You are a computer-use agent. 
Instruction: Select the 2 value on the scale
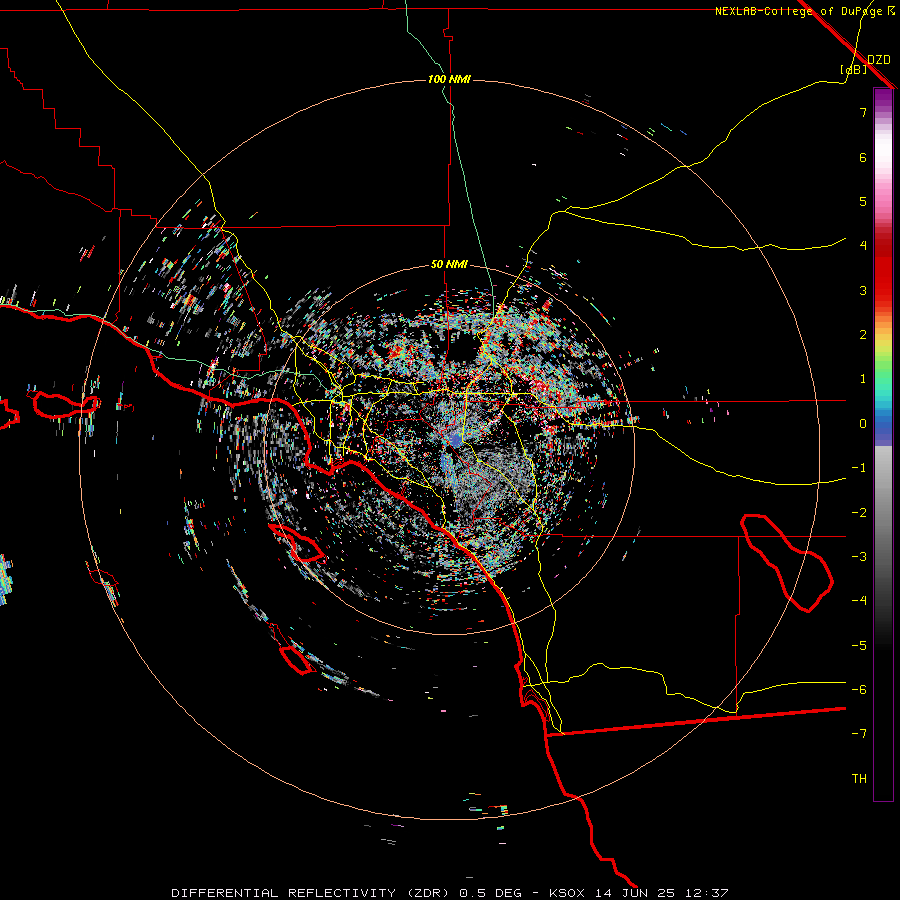coord(863,335)
